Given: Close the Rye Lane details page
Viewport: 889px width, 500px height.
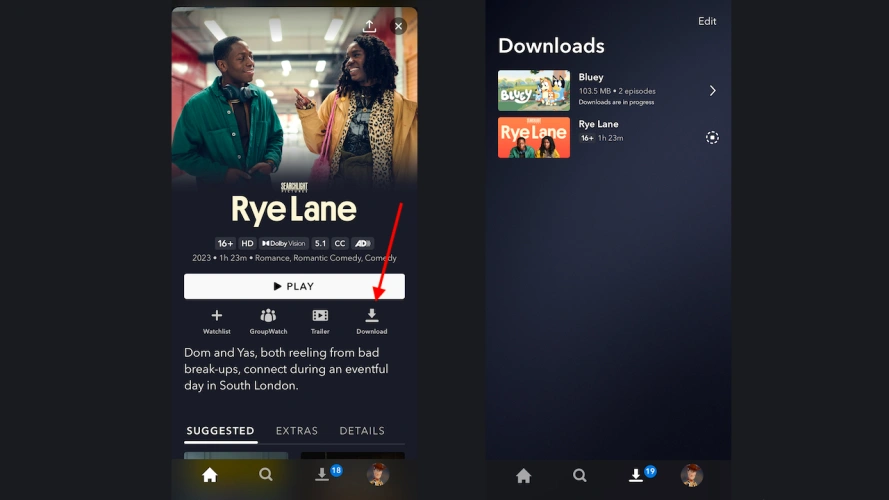Looking at the screenshot, I should 398,26.
